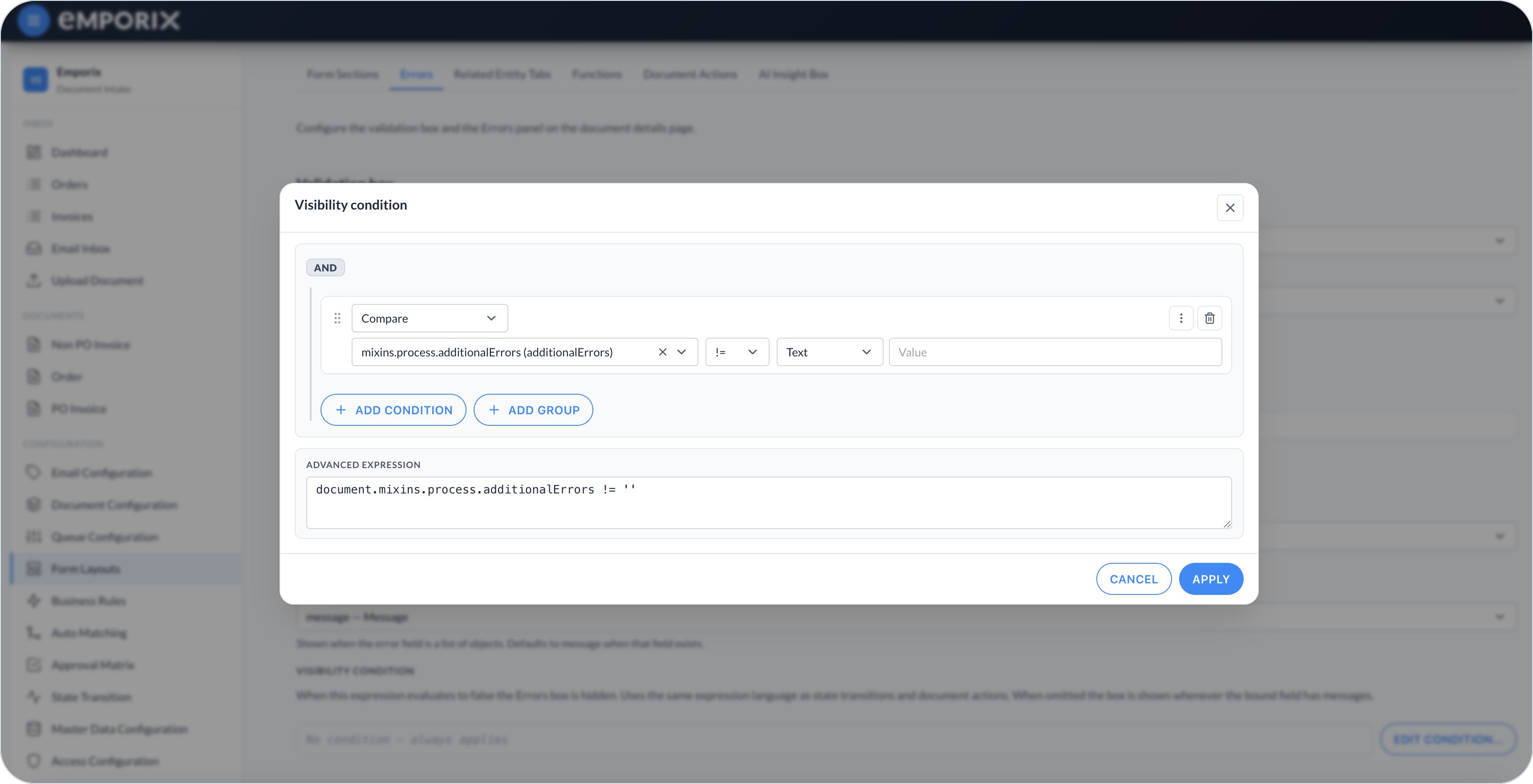
Task: Switch to the Errors tab
Action: coord(416,74)
